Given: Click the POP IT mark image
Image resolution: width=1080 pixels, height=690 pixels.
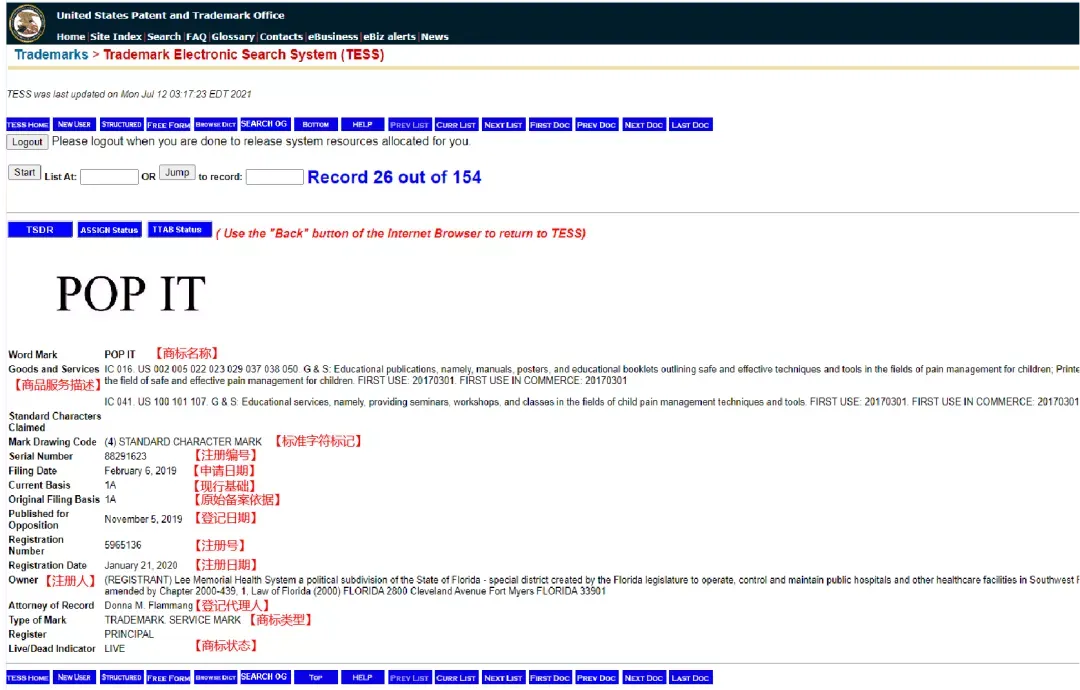Looking at the screenshot, I should [131, 294].
